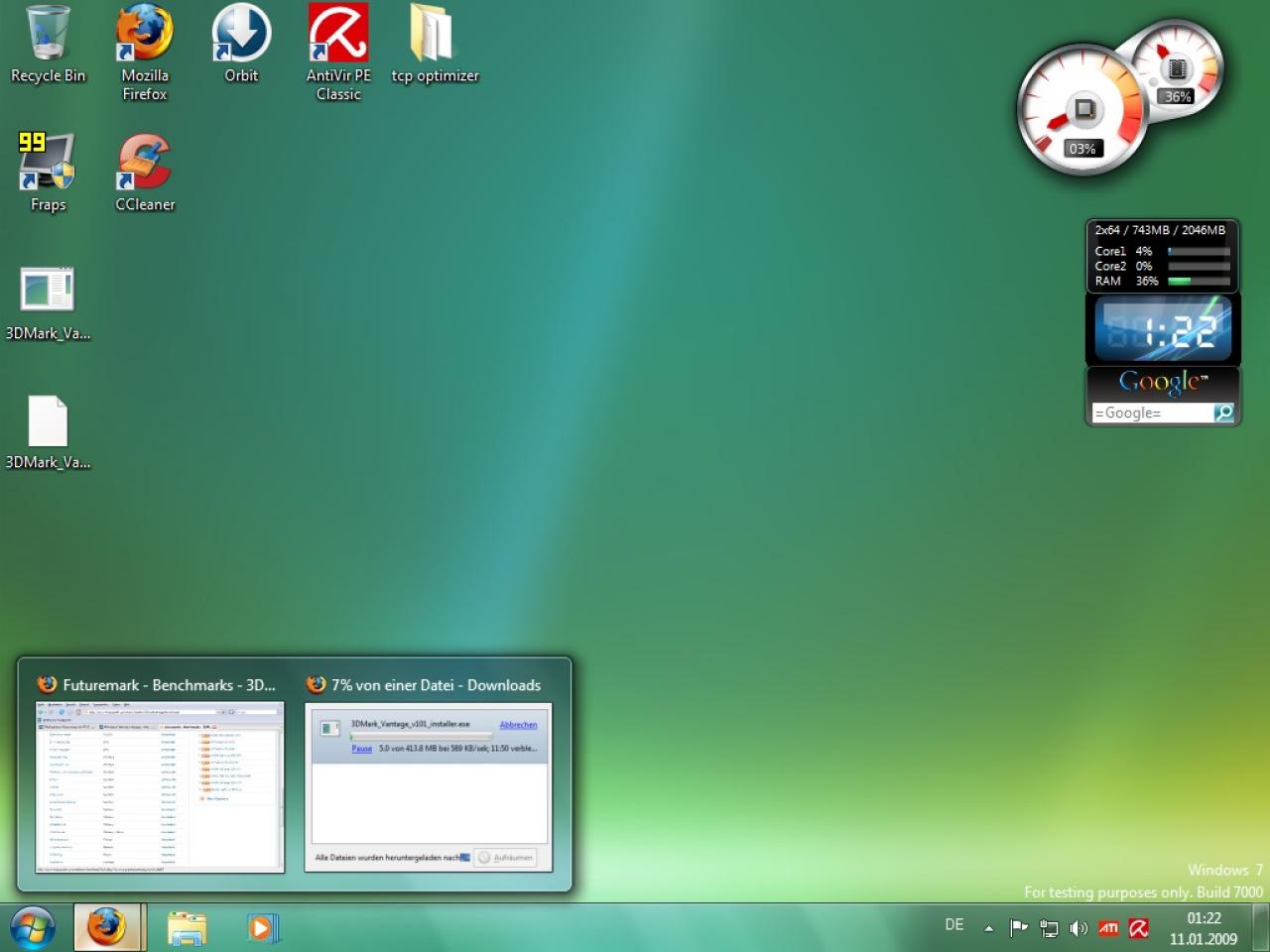Click the Firefox taskbar button
Screen dimensions: 1270x952
tap(109, 928)
